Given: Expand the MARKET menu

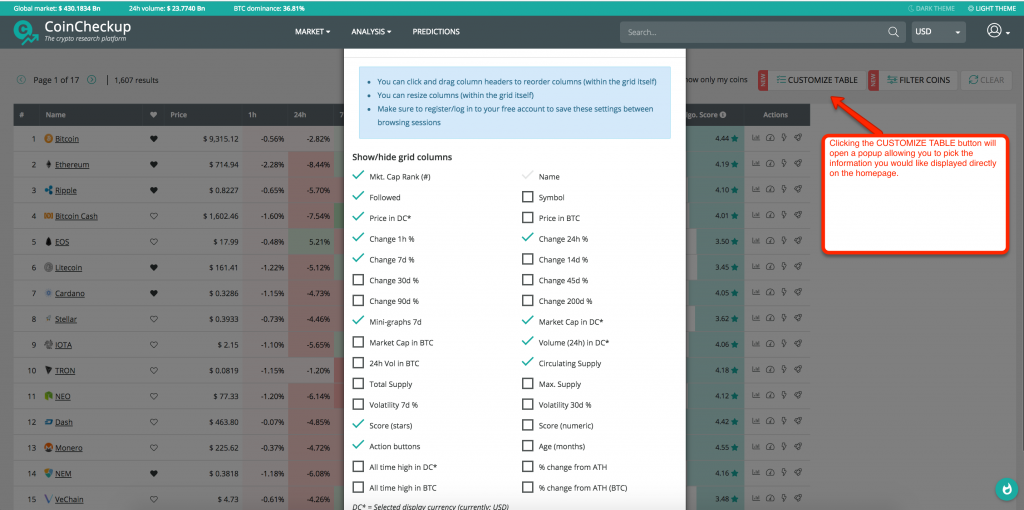Looking at the screenshot, I should (x=312, y=32).
